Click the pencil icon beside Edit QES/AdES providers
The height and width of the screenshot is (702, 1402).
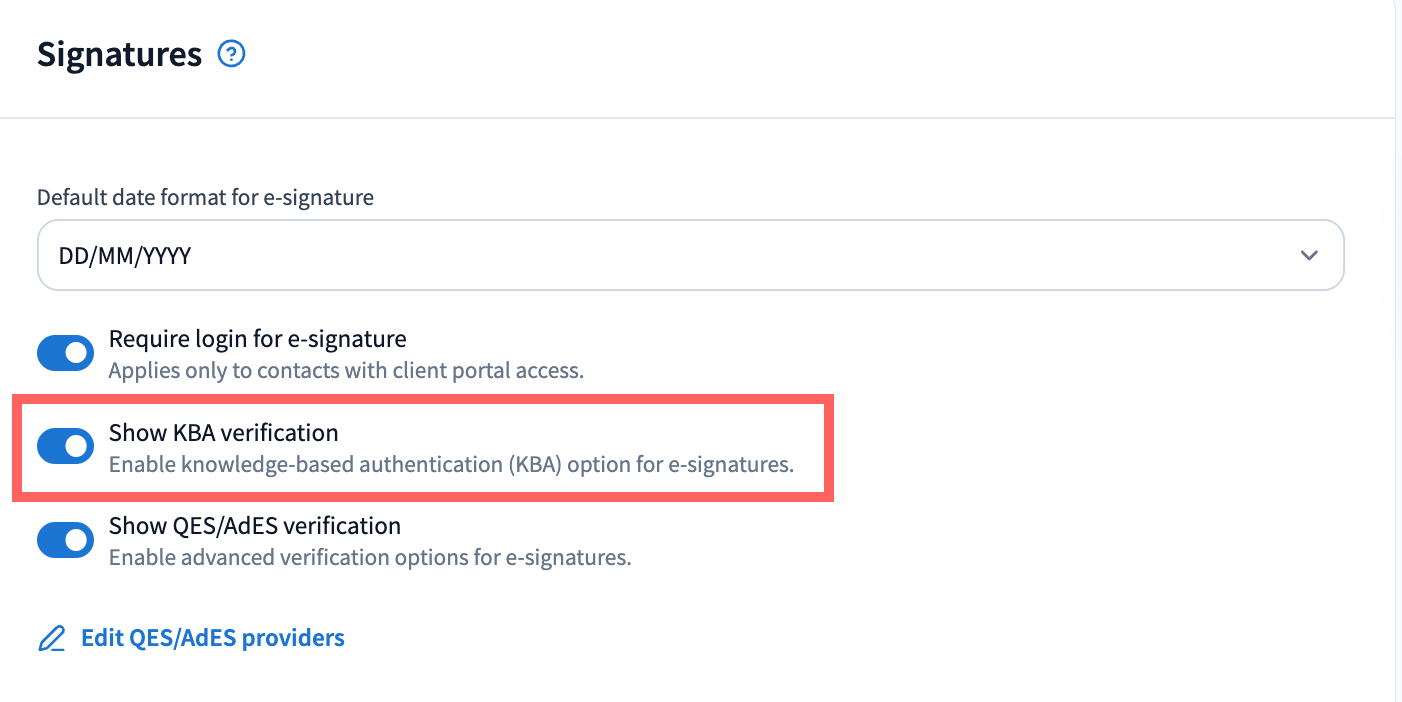[51, 639]
